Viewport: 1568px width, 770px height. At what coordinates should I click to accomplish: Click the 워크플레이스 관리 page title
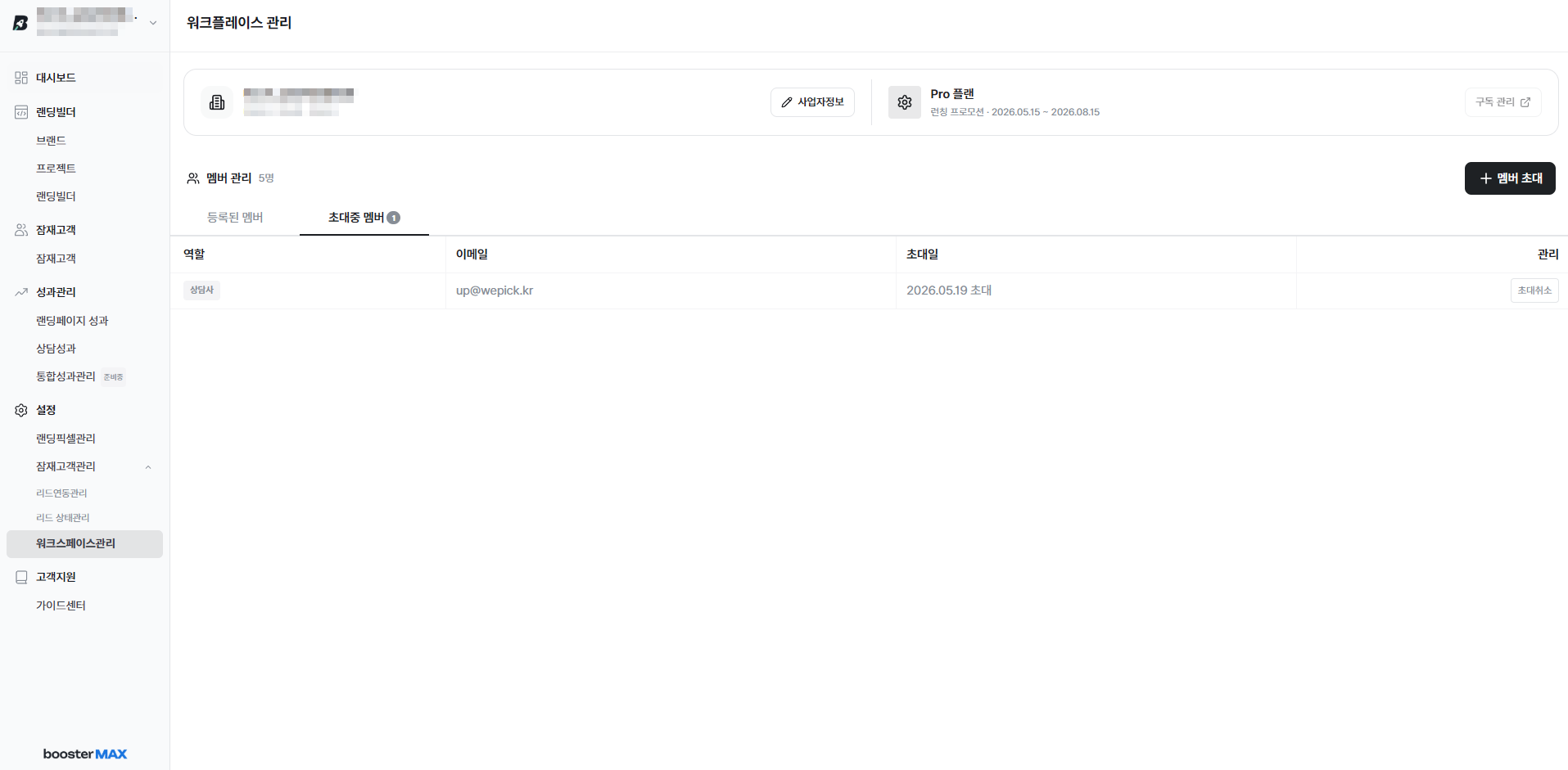pos(239,23)
